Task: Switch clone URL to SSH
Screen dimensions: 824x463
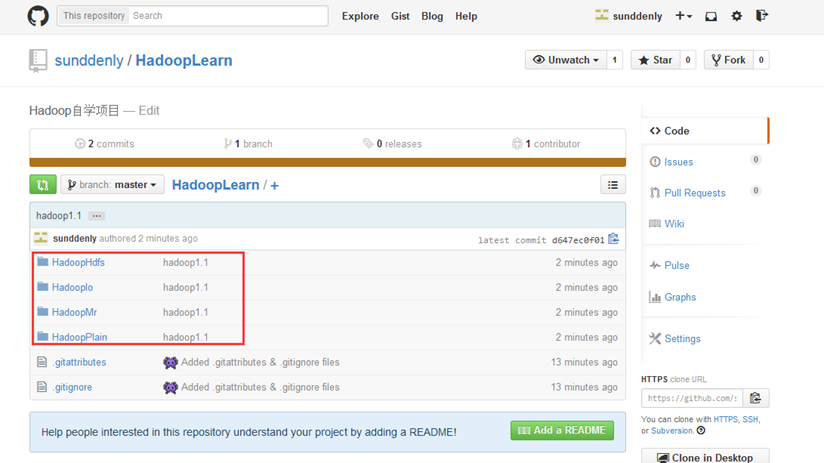Action: pos(750,419)
